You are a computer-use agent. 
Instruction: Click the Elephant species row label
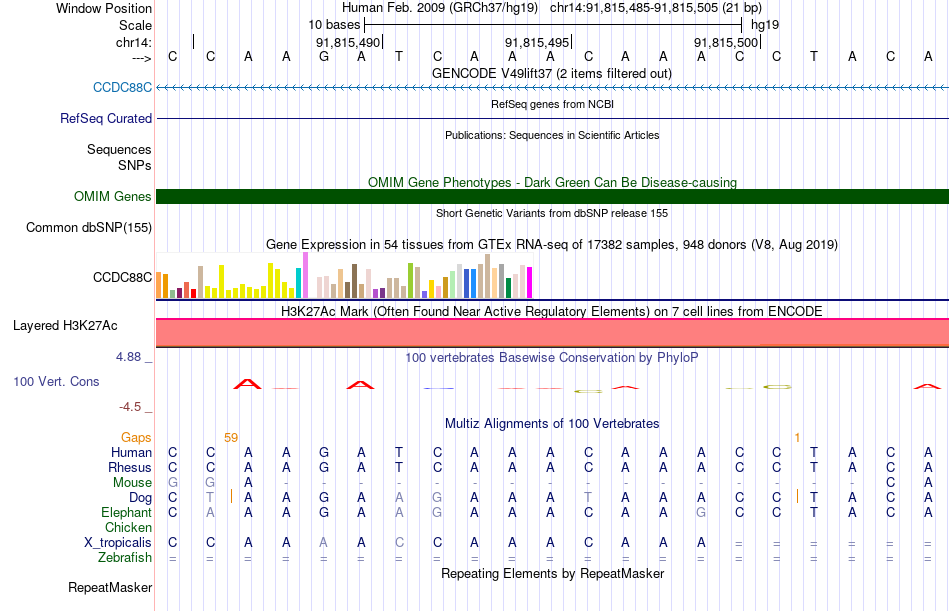pyautogui.click(x=126, y=512)
